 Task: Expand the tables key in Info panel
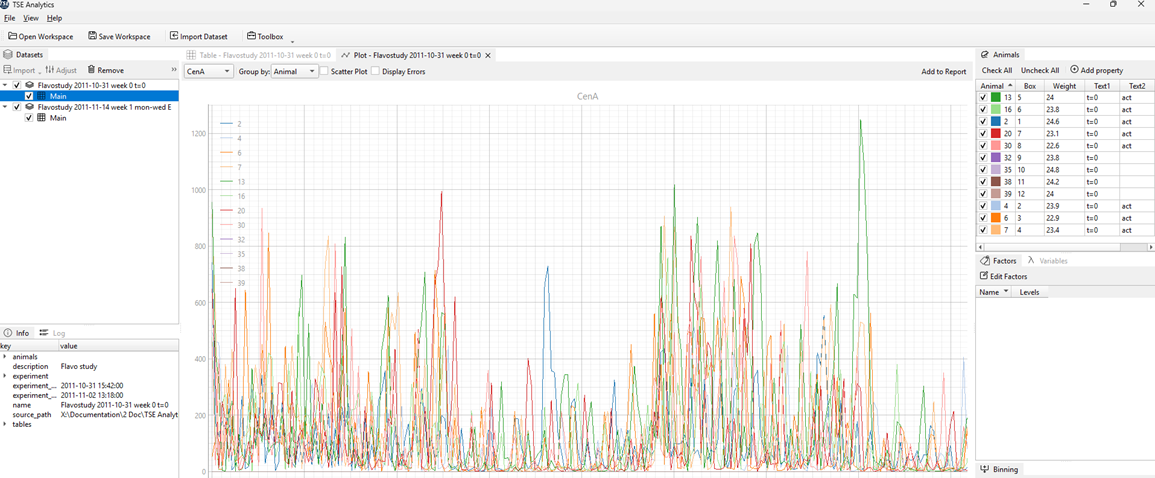(x=5, y=423)
